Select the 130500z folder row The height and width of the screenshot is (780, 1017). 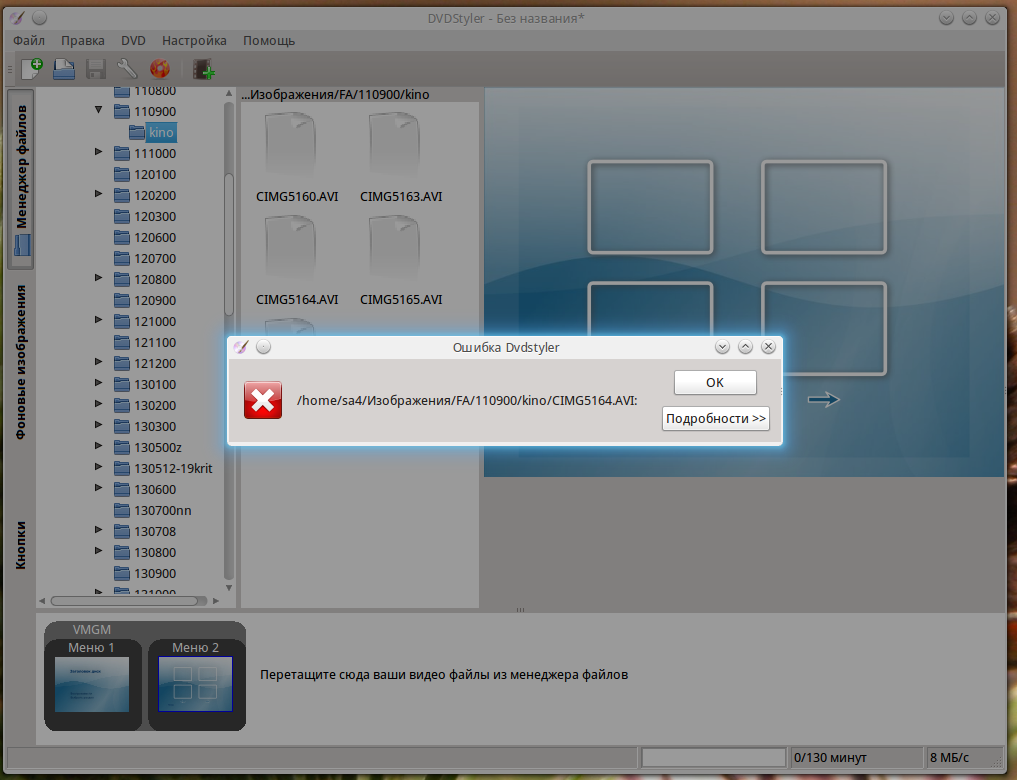148,447
